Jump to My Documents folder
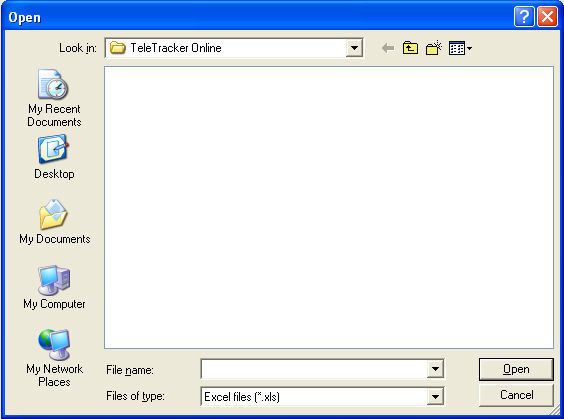Screen dimensions: 564x419 [55, 222]
